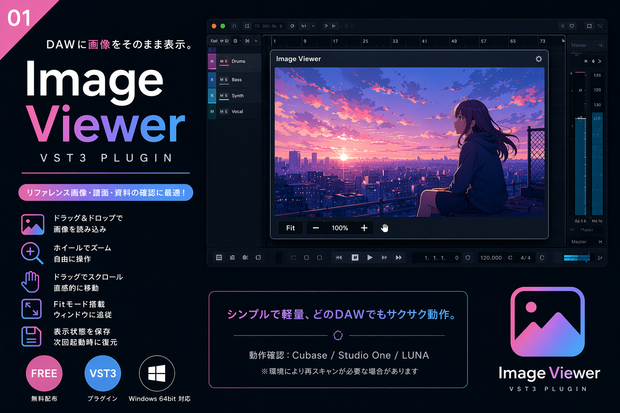Click the Stop button in transport

pos(355,258)
